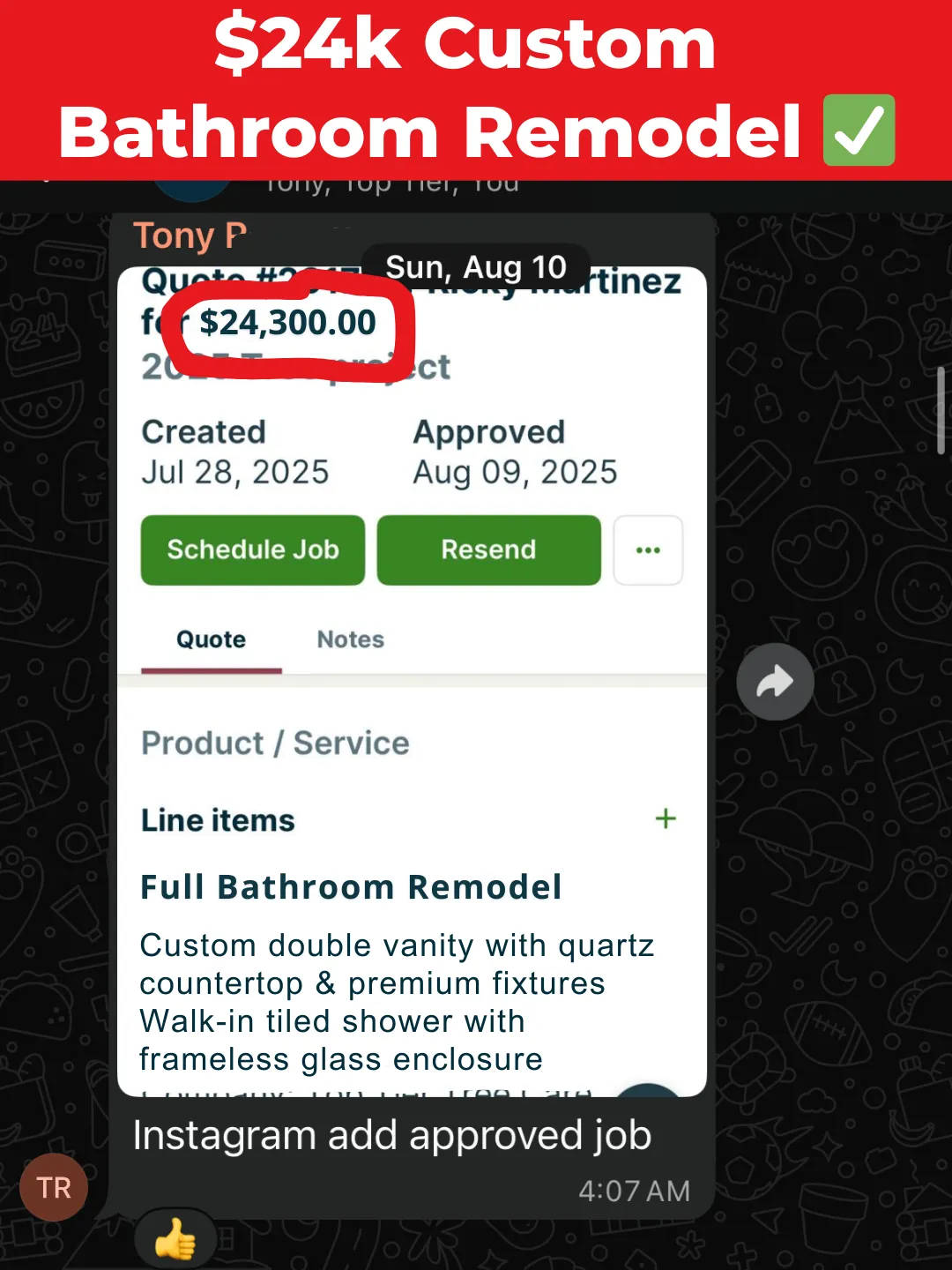Tap the Instagram add approved job caption
The image size is (952, 1270).
(392, 1135)
